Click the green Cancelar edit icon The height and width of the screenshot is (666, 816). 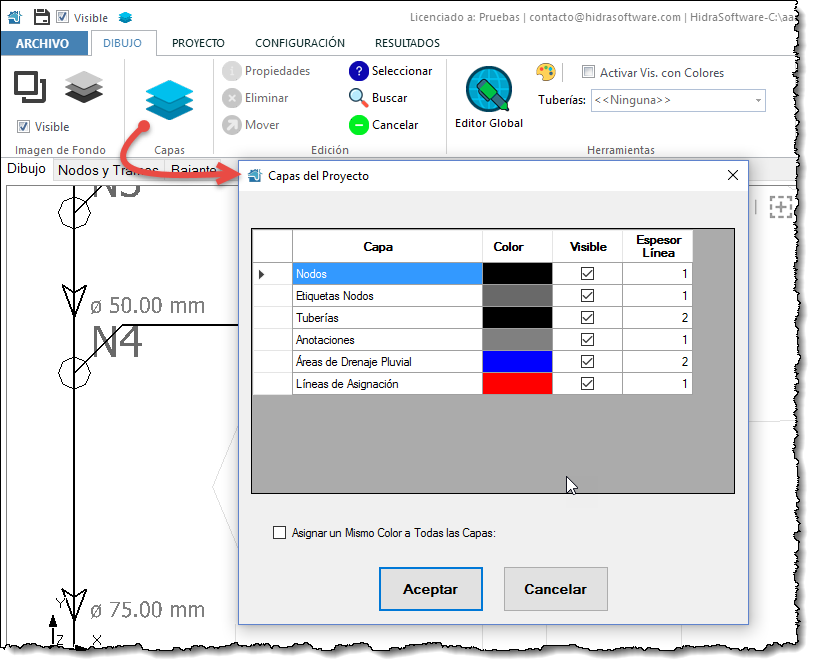click(358, 125)
